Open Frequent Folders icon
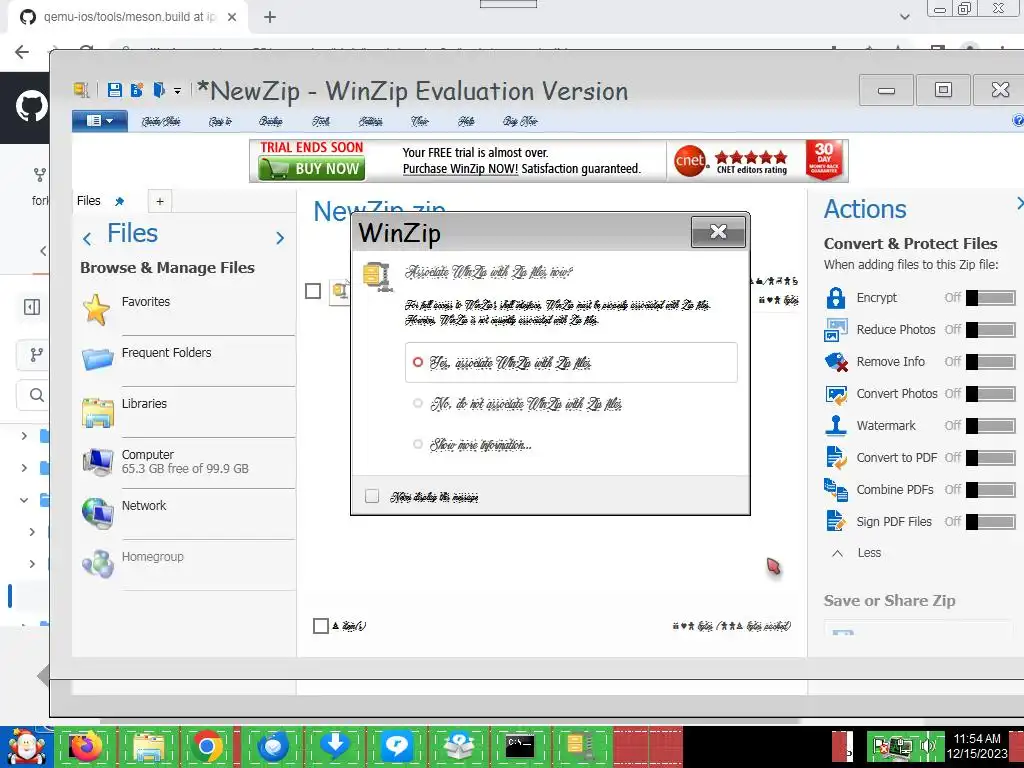1024x768 pixels. pos(98,359)
